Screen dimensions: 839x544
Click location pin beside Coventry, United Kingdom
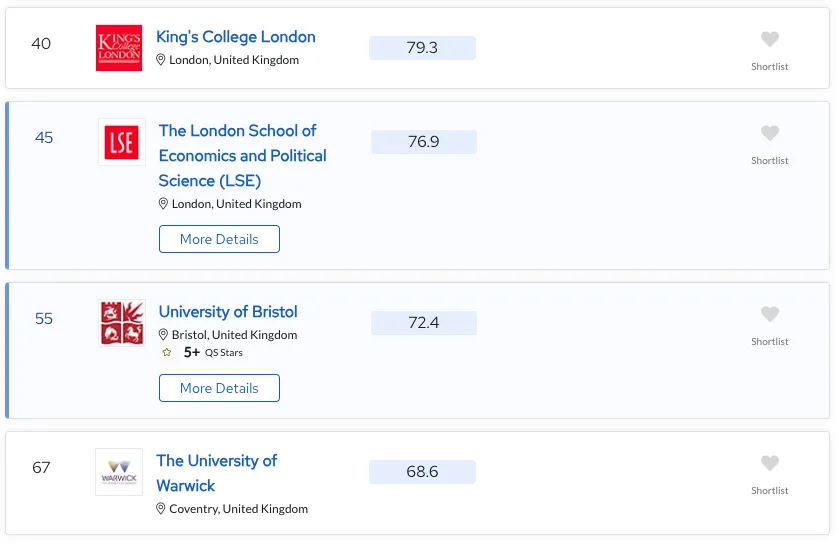pos(161,509)
